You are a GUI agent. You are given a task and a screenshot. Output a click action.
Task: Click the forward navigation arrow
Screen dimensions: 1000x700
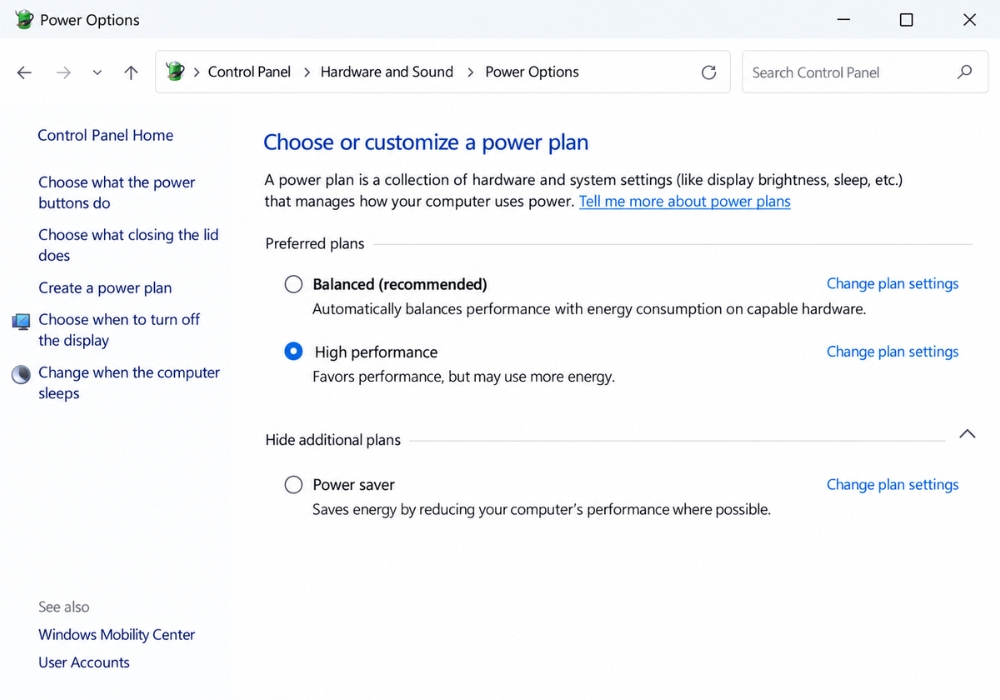point(63,73)
